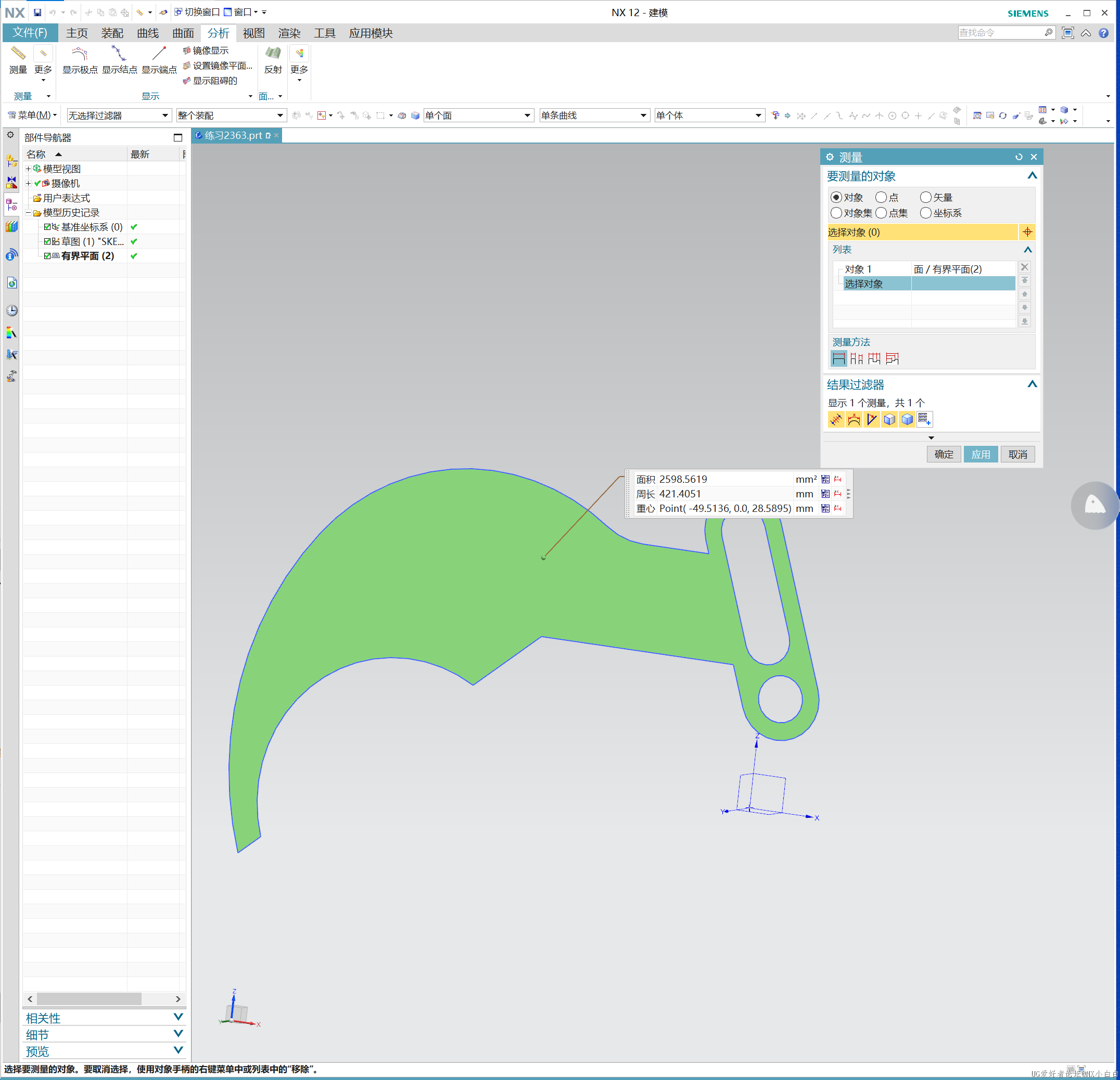Click the select-object crosshair icon

1027,232
